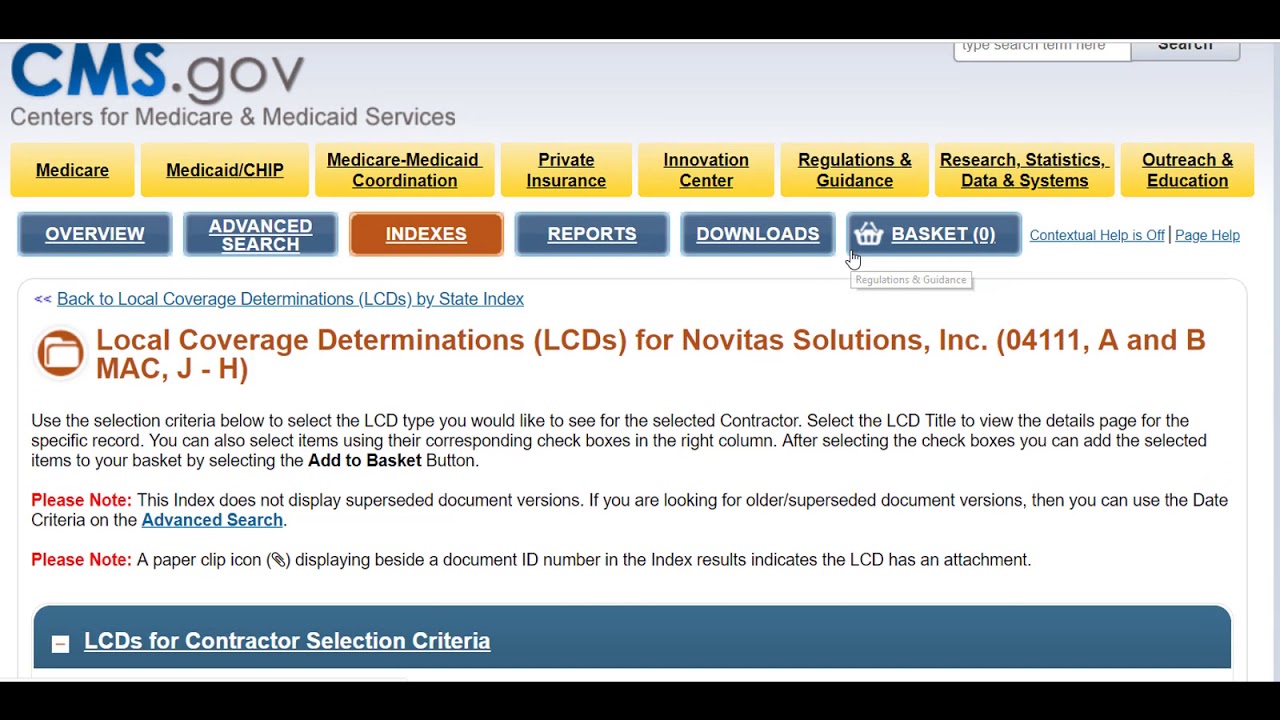The image size is (1280, 720).
Task: Click into the site search field
Action: [1042, 49]
